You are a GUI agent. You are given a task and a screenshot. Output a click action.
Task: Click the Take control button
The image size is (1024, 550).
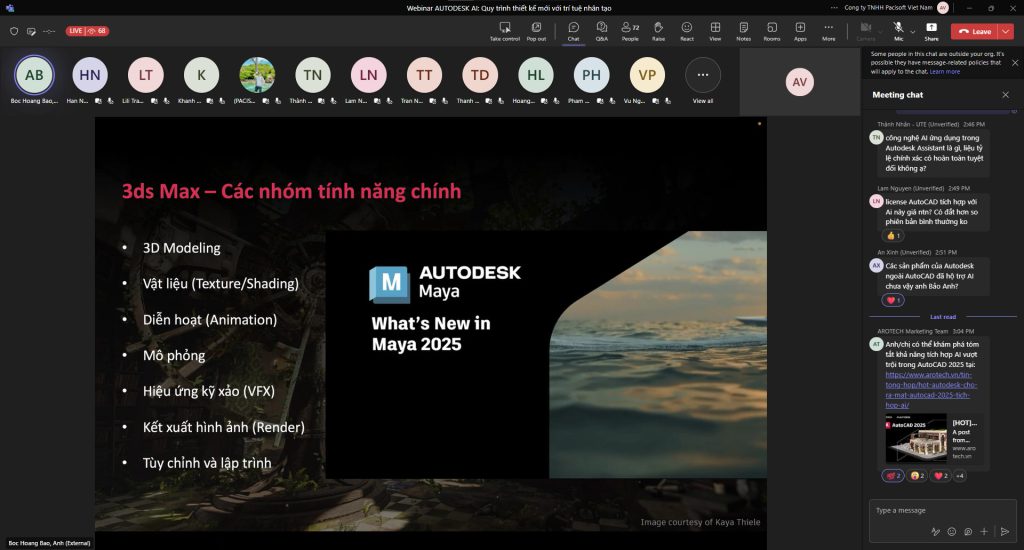505,31
